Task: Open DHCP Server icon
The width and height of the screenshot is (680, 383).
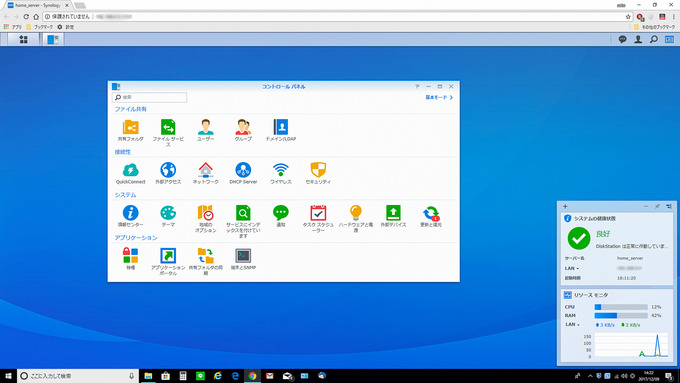Action: tap(243, 170)
